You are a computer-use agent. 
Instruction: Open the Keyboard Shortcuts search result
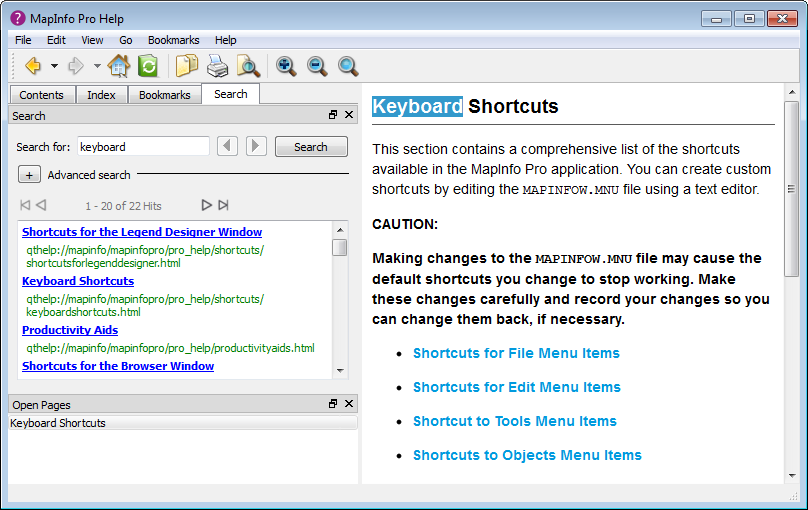click(78, 281)
